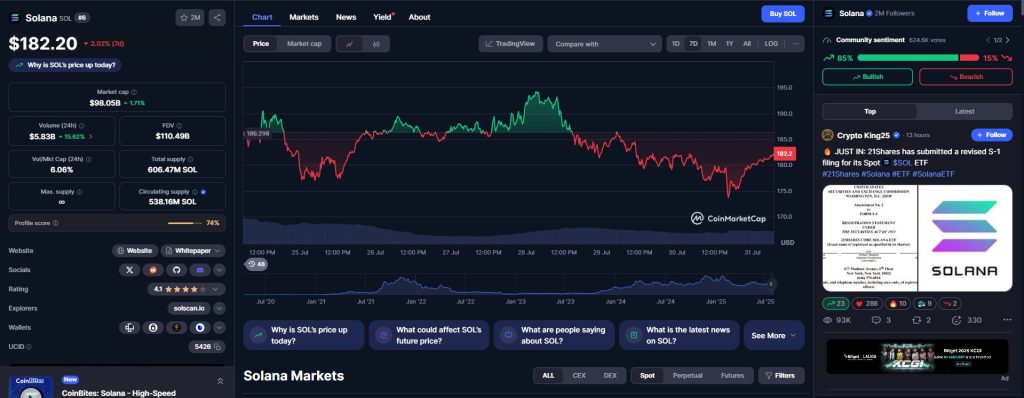Screen dimensions: 1024x398
Task: Vote Bullish on community sentiment
Action: click(x=867, y=77)
